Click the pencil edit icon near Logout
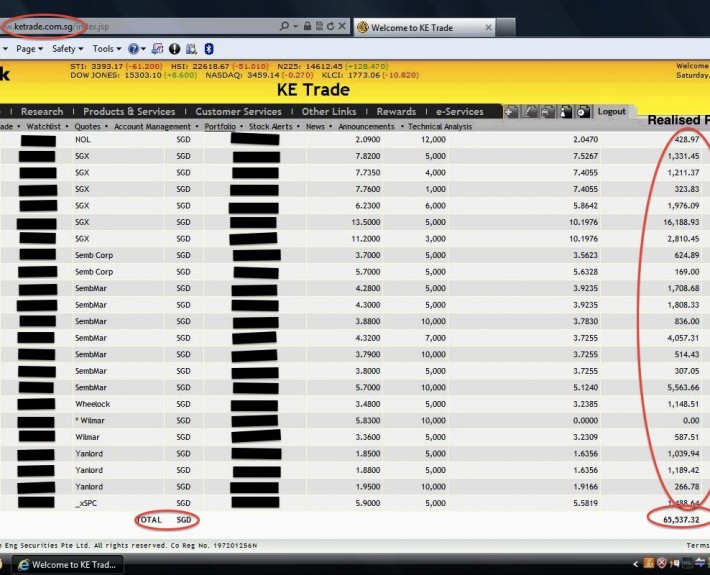710x575 pixels. pyautogui.click(x=530, y=112)
